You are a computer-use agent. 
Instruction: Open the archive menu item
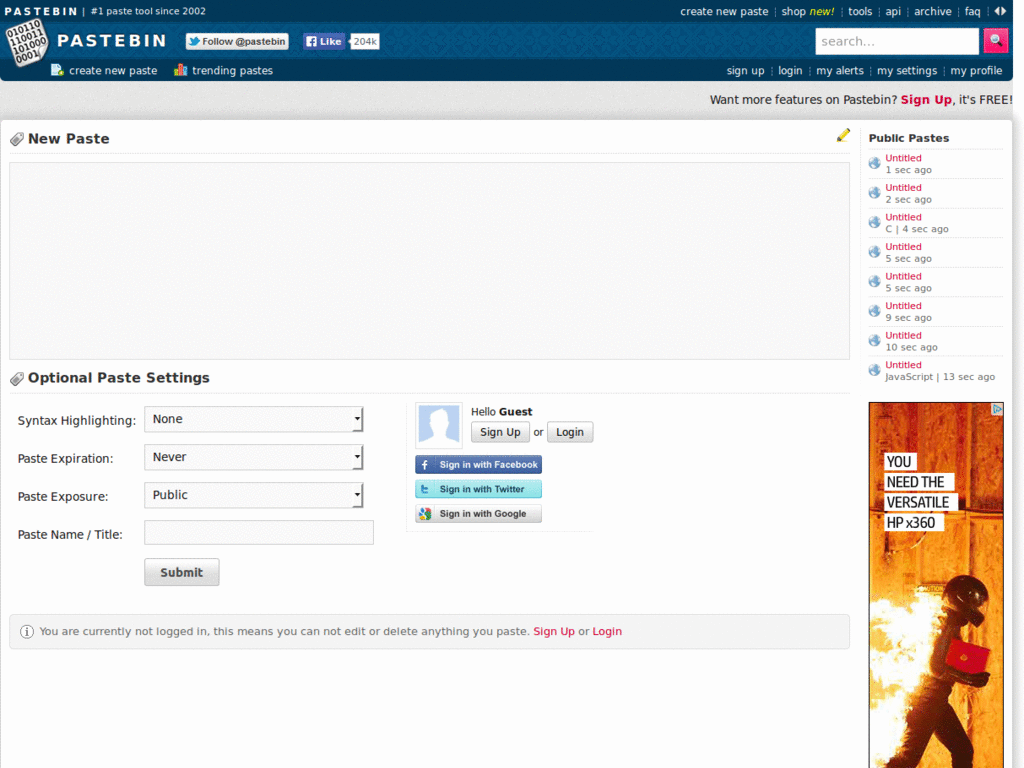coord(932,11)
